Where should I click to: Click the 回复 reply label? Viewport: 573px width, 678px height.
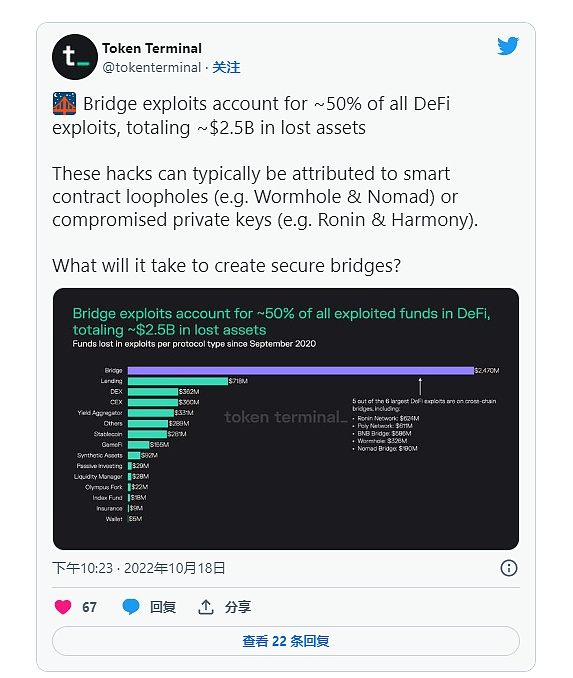(x=163, y=607)
